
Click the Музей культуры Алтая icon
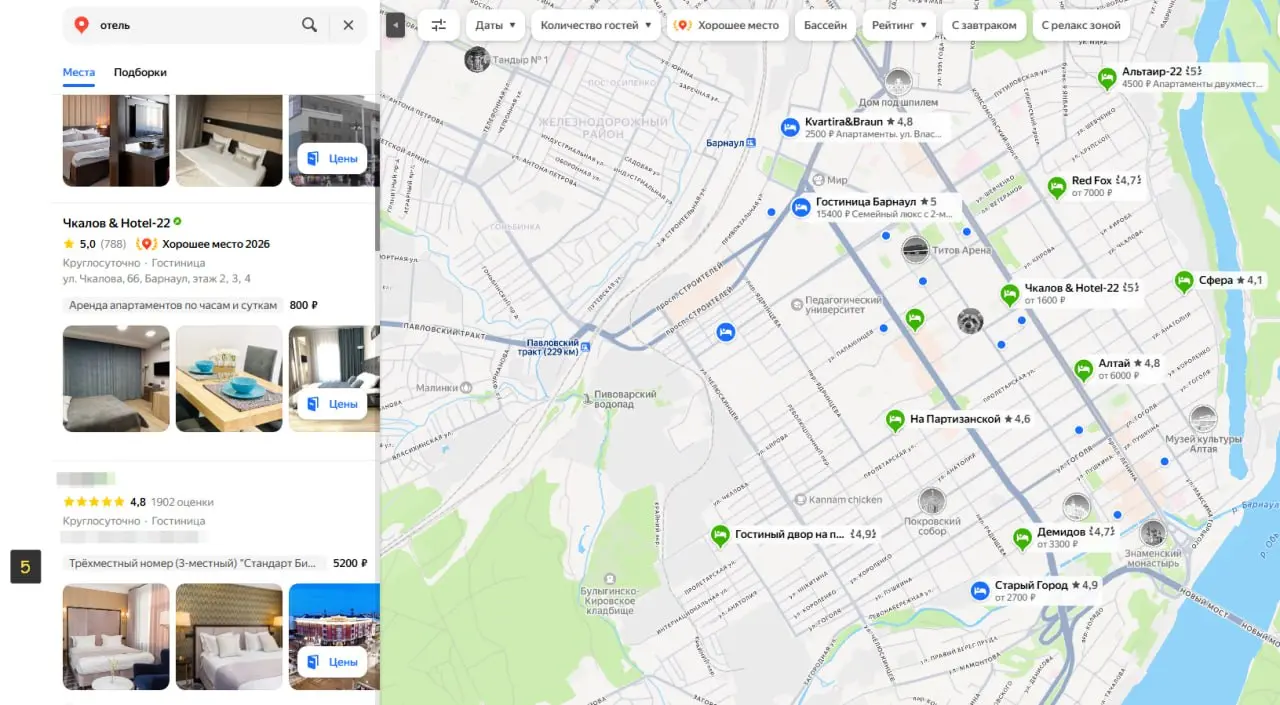pos(1203,419)
